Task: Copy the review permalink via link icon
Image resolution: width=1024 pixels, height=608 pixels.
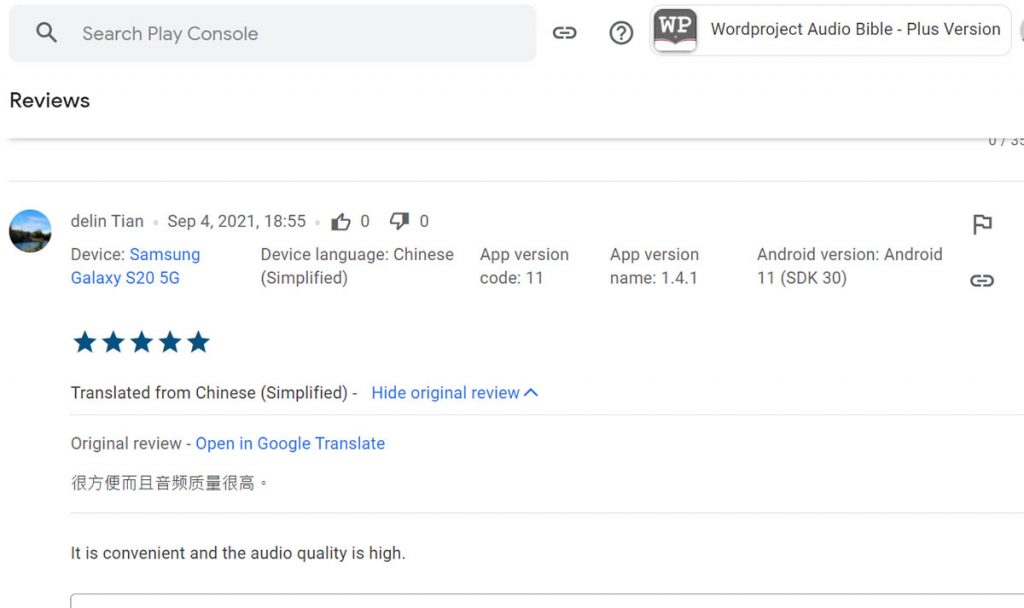Action: (x=982, y=281)
